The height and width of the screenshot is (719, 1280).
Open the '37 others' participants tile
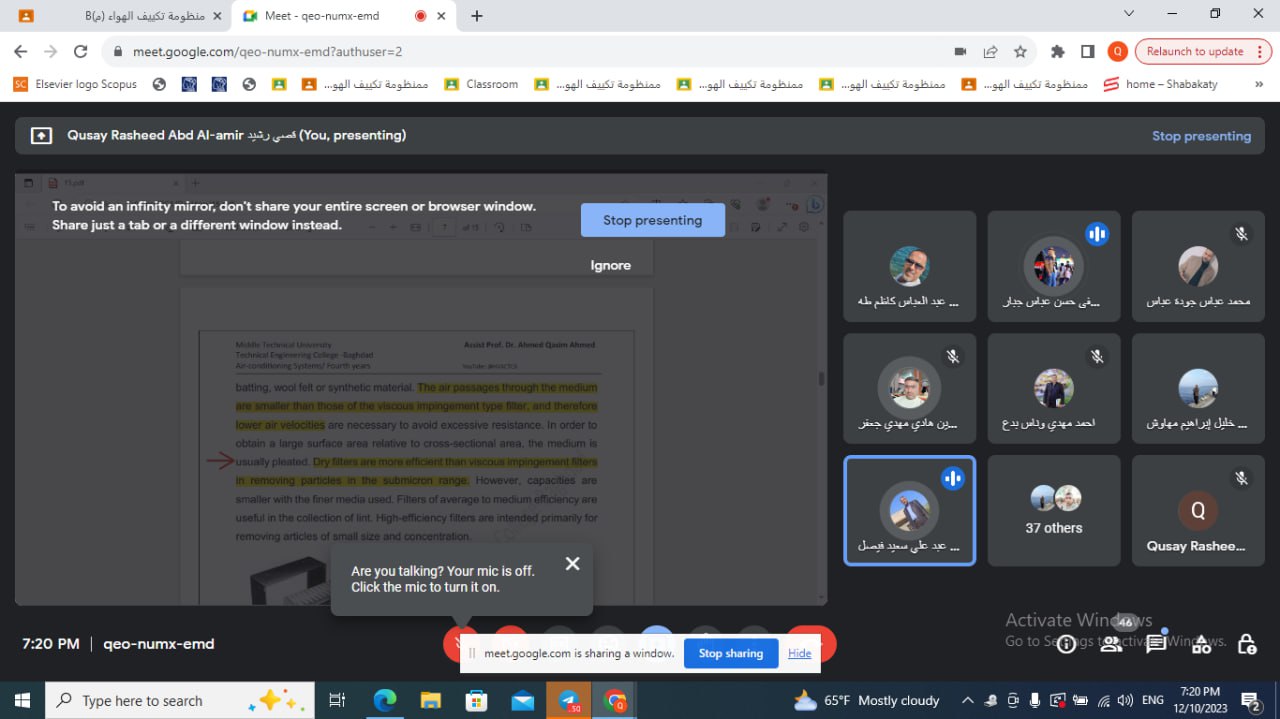pos(1054,510)
